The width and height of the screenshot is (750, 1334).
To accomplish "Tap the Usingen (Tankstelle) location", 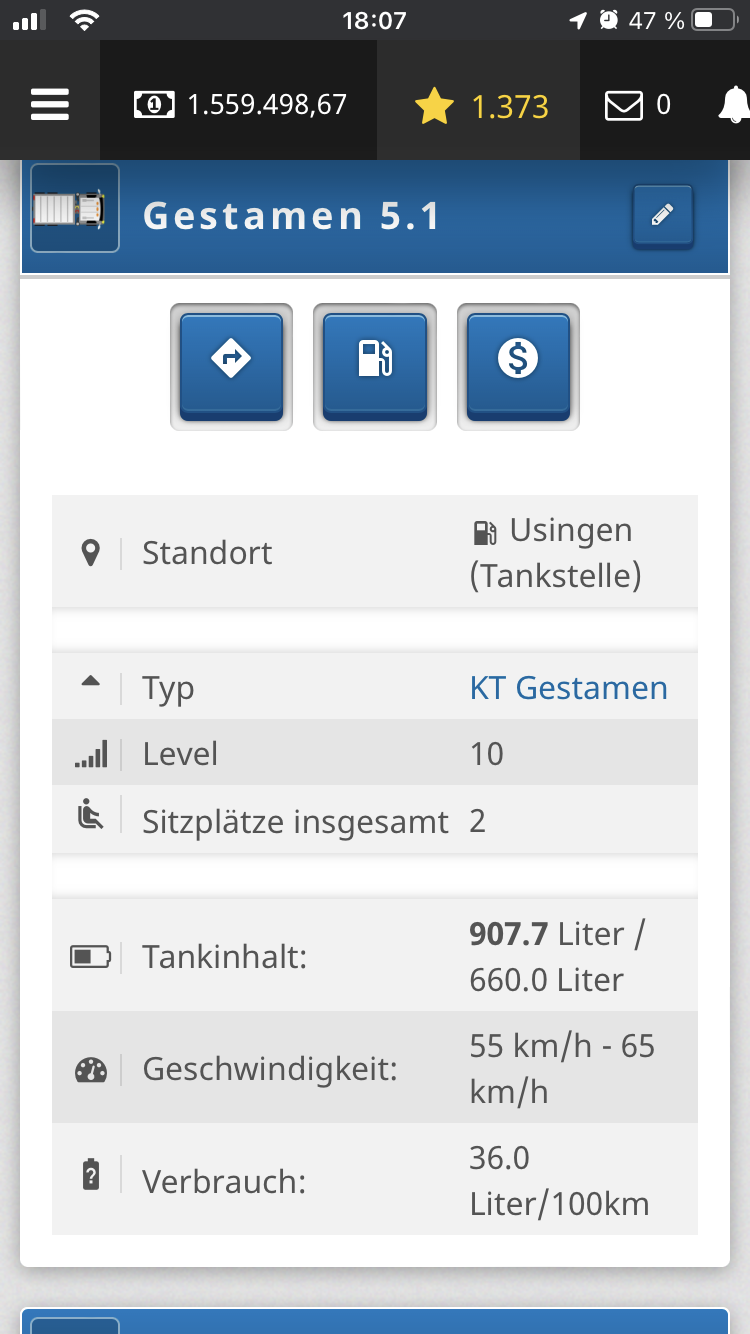I will [555, 553].
